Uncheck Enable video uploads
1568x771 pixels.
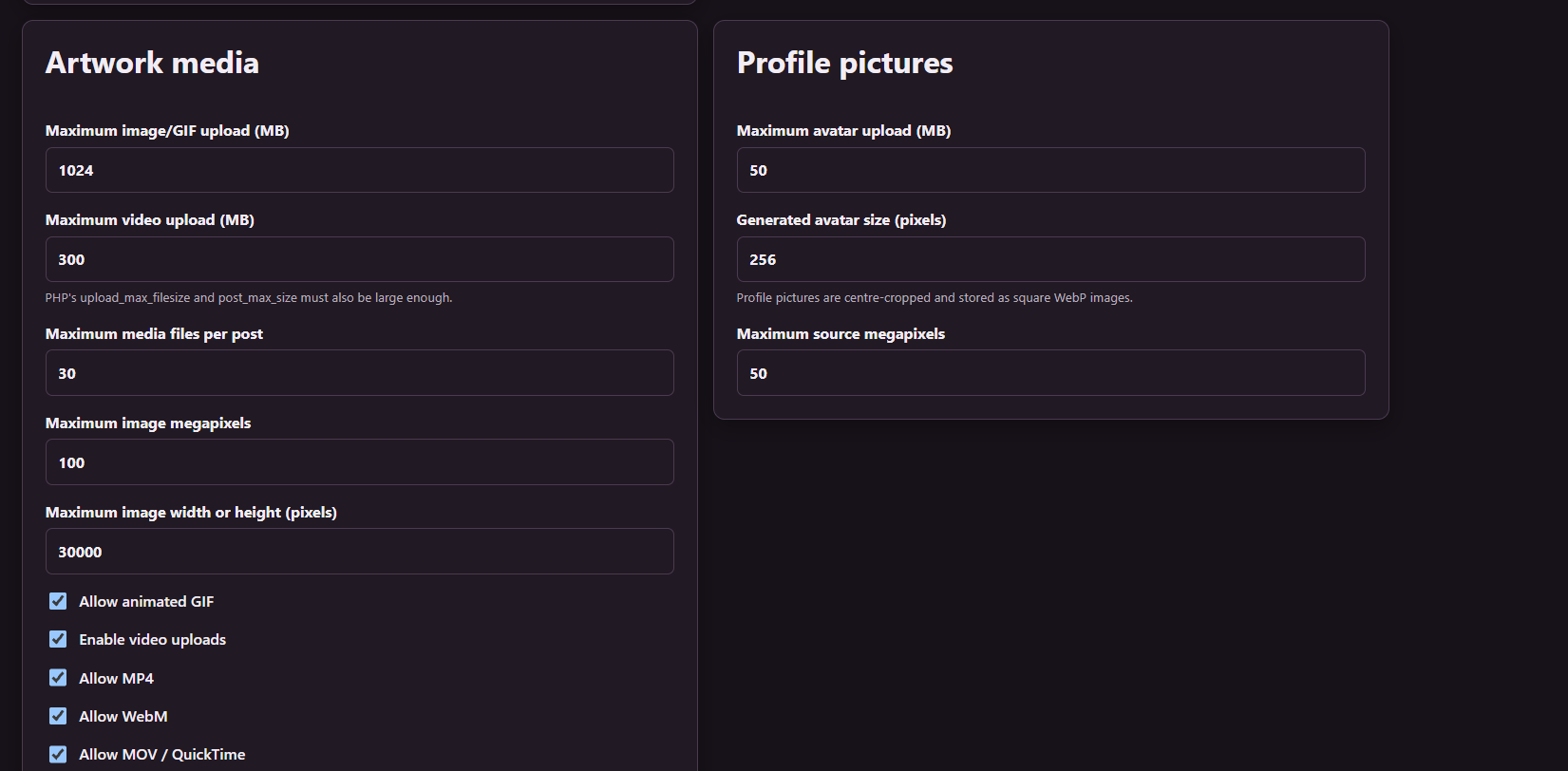(58, 639)
